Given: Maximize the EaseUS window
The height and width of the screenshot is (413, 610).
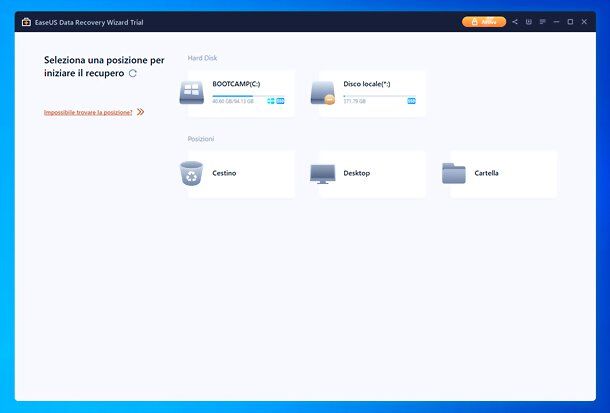Looking at the screenshot, I should tap(570, 22).
